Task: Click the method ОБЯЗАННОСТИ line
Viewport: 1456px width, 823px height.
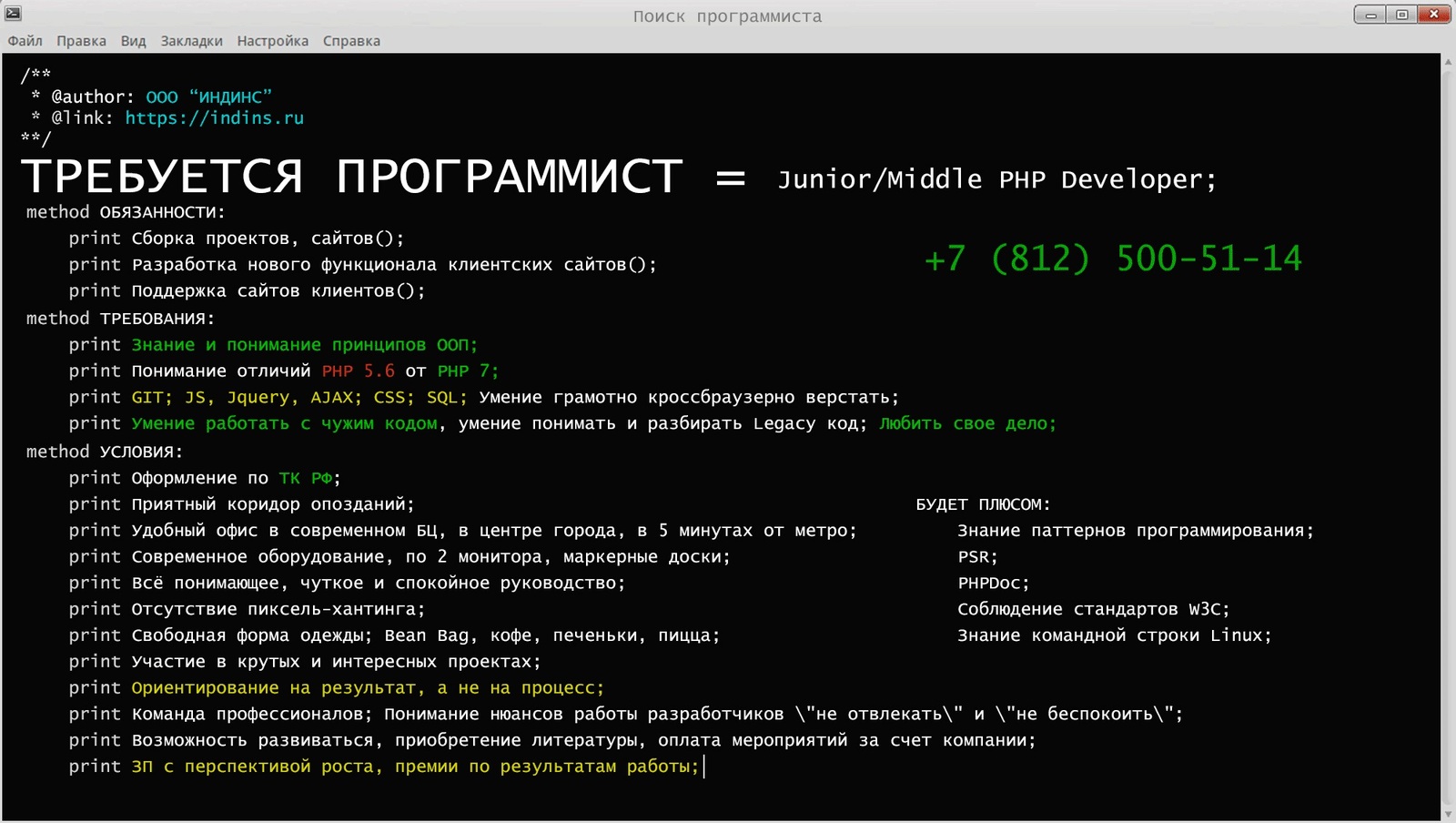Action: 126,212
